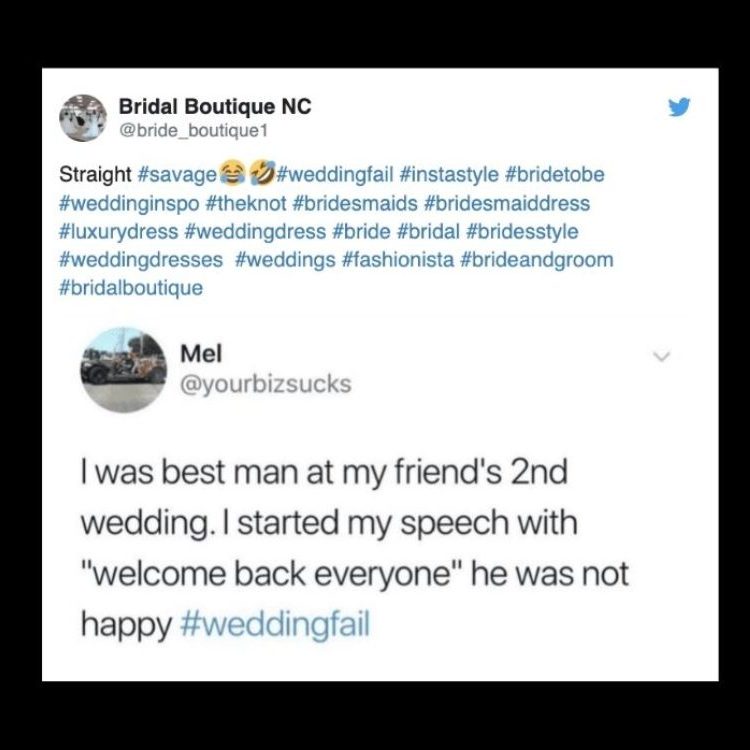
Task: Open the @bride_boutique1 handle
Action: point(193,130)
